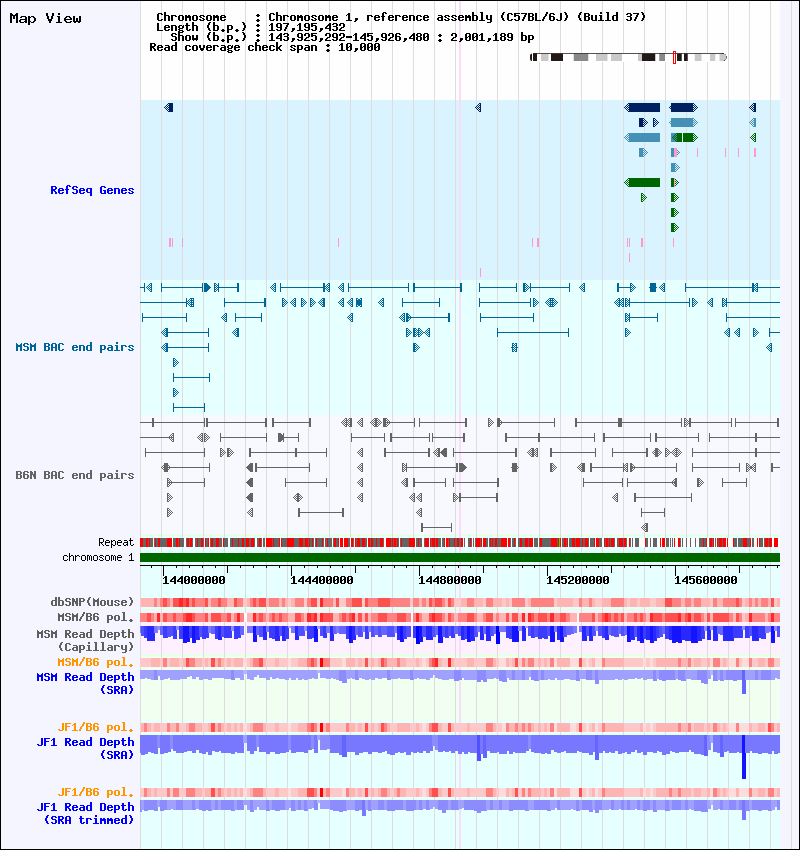The image size is (800, 850).
Task: Select the leftmost gene arrow in the top RefSeq row
Action: point(169,107)
